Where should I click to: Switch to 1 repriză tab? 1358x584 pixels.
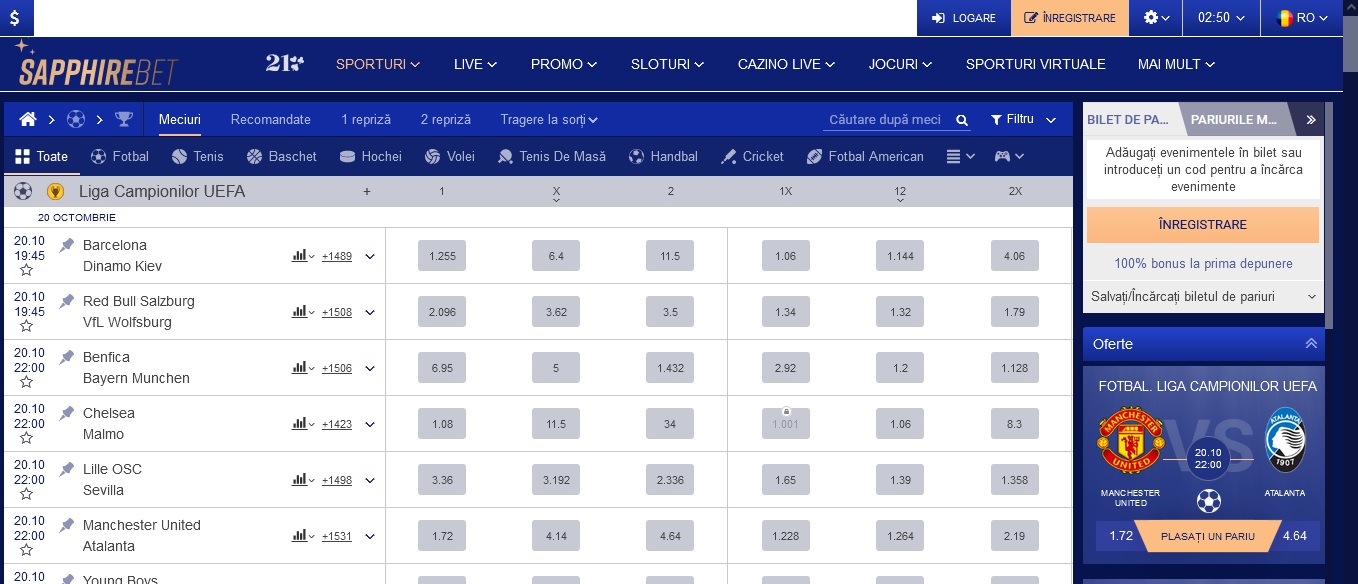click(366, 120)
